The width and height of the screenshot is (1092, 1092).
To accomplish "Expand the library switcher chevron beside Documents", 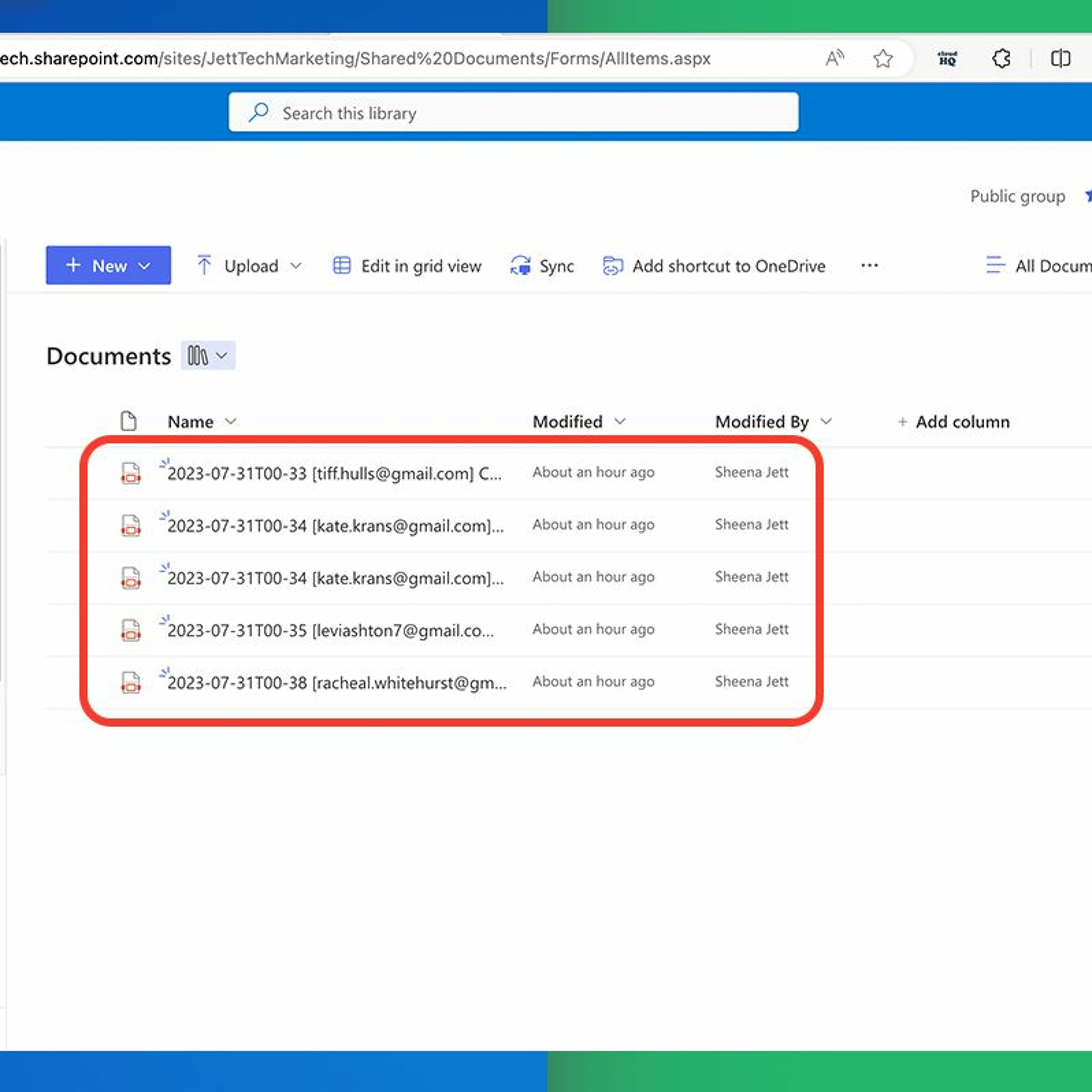I will (x=222, y=356).
